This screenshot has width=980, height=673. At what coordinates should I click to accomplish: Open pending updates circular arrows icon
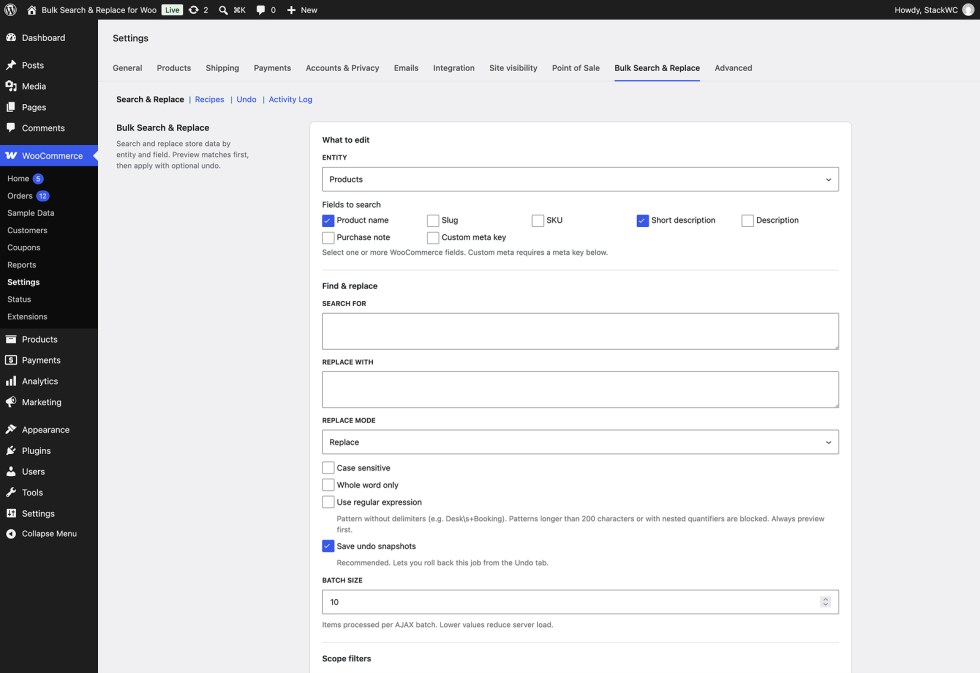194,10
